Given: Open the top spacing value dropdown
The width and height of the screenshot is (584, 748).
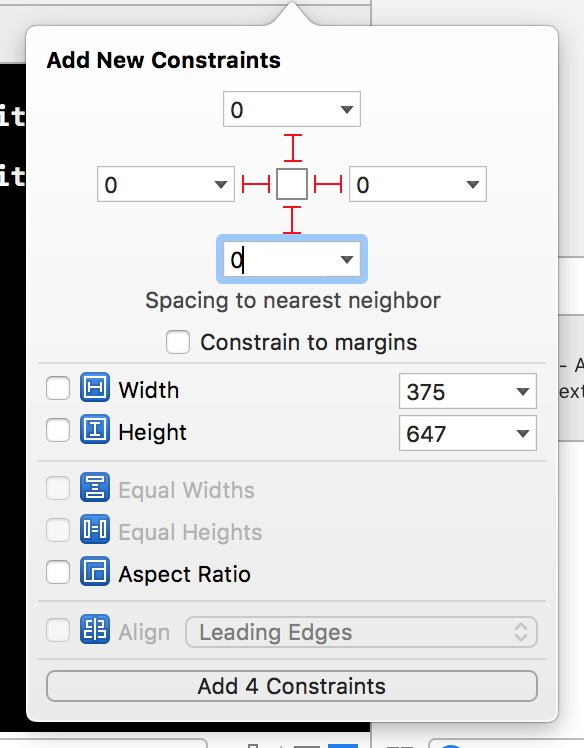Looking at the screenshot, I should pos(347,110).
